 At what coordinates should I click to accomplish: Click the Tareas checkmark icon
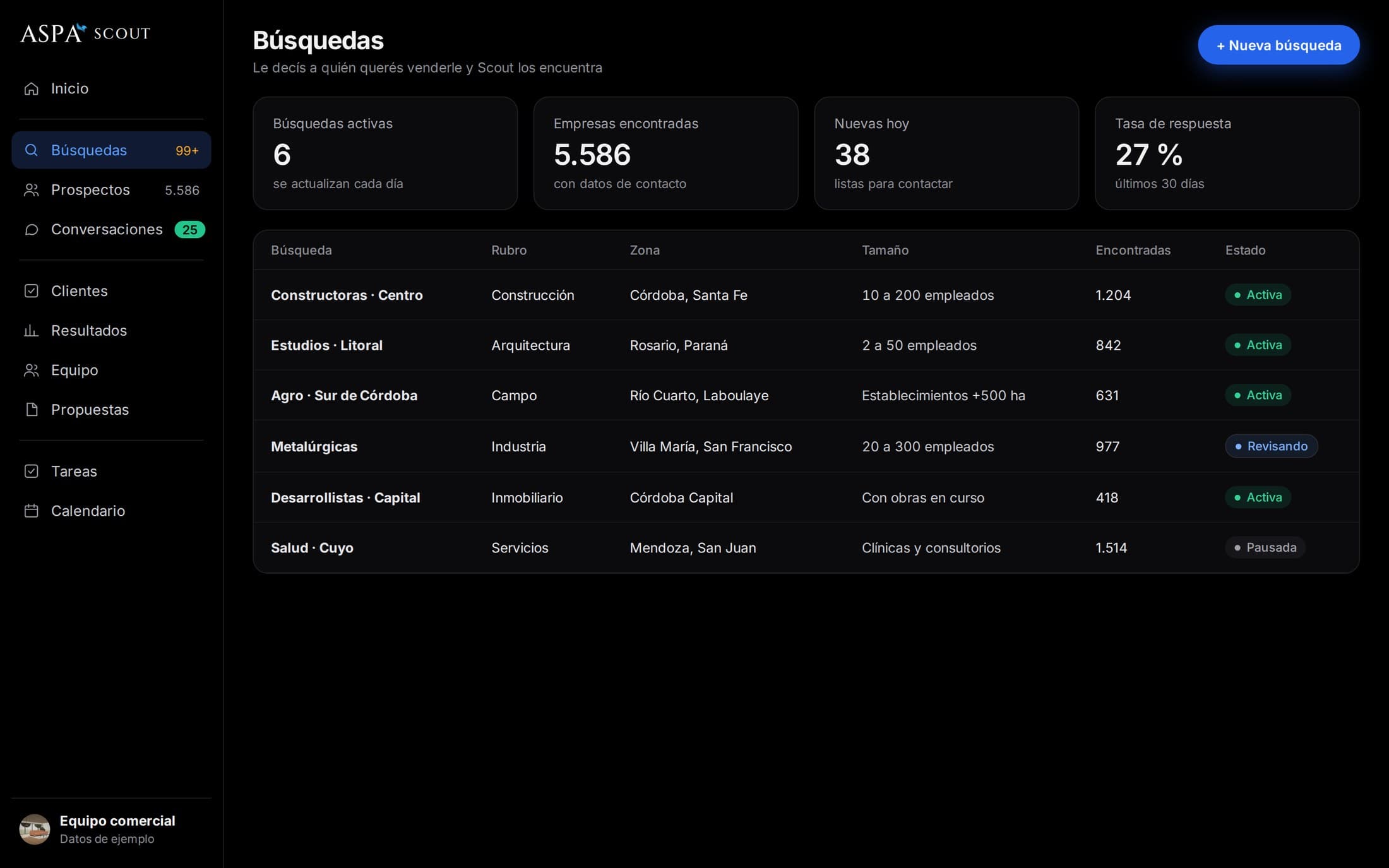[x=32, y=472]
